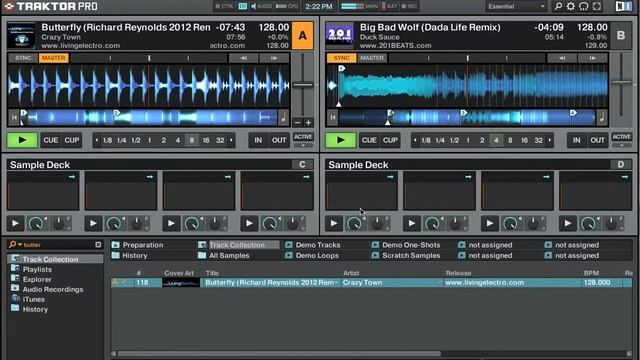Click Deck B beat tick note icon
640x360 pixels.
click(x=602, y=118)
